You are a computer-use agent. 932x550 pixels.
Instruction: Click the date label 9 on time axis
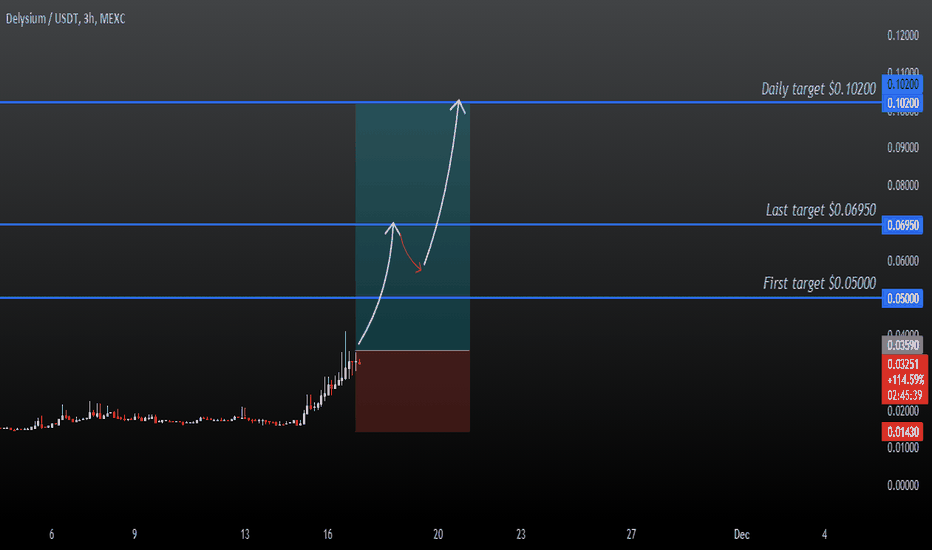click(134, 535)
